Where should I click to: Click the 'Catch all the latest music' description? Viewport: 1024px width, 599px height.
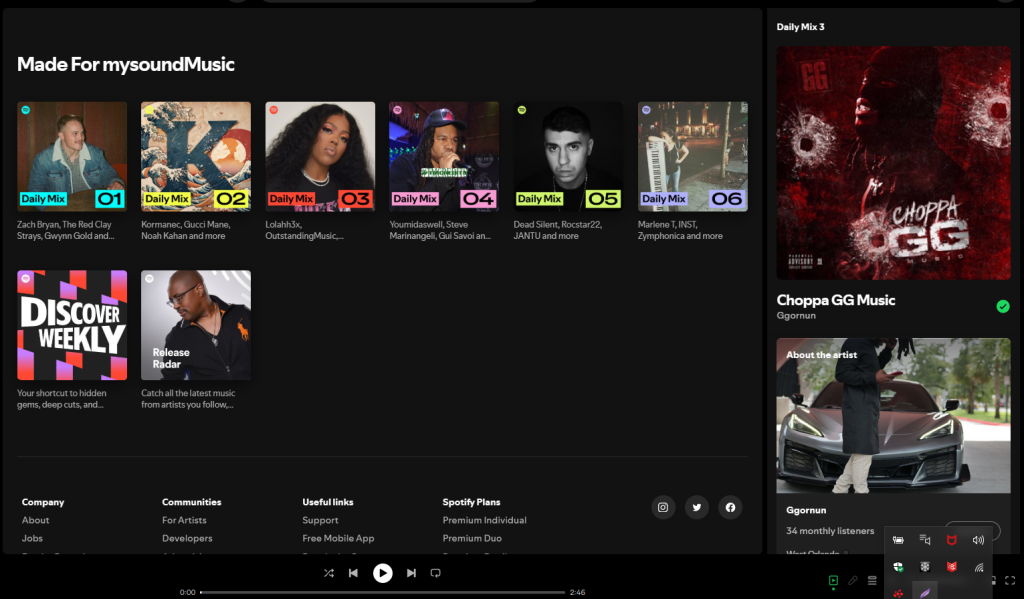pyautogui.click(x=188, y=398)
